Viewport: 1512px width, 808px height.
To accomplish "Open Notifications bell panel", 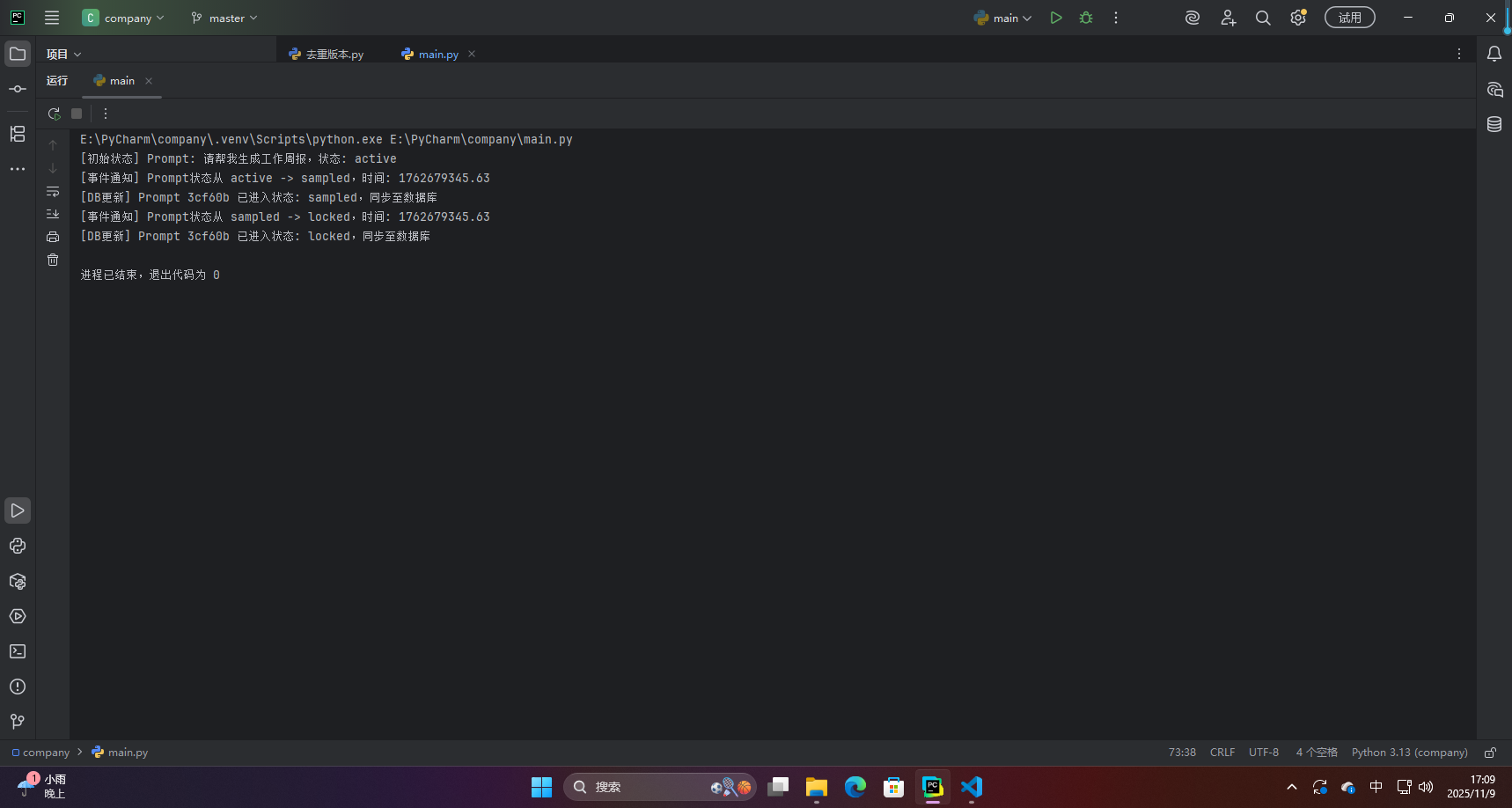I will (x=1494, y=54).
